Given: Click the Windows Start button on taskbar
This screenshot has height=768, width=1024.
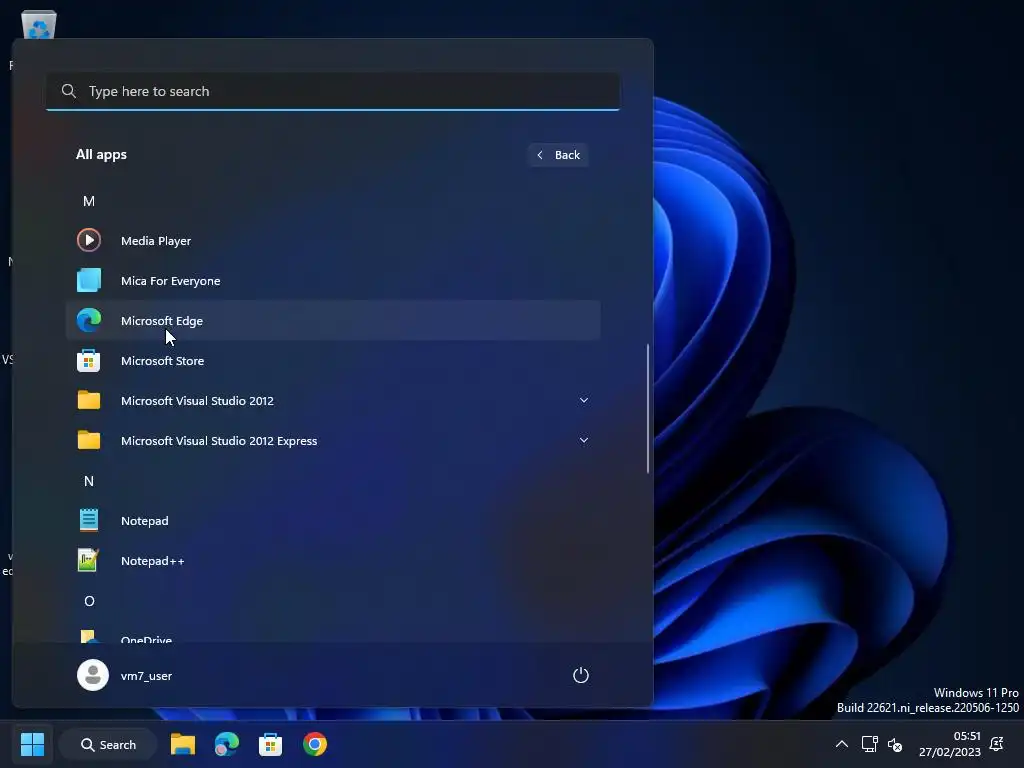Looking at the screenshot, I should pos(32,744).
